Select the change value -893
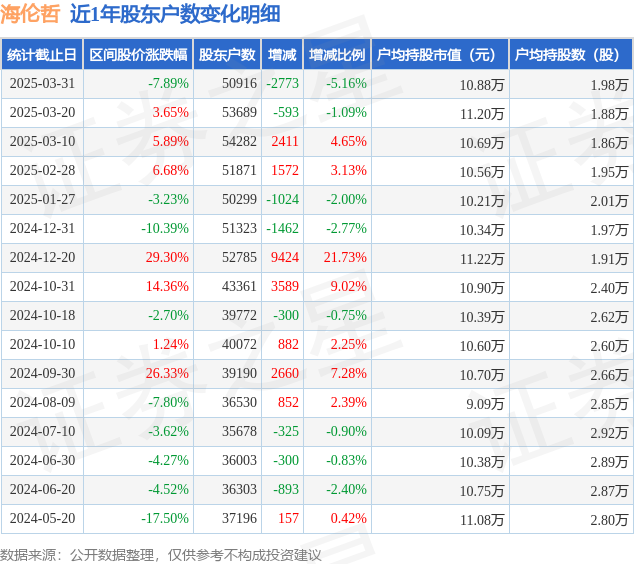The image size is (634, 564). point(286,490)
